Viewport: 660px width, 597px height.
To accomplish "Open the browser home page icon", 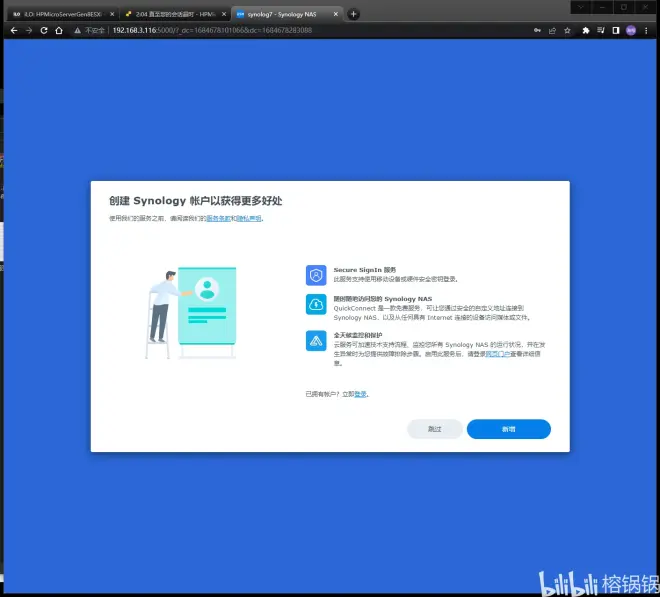I will 59,30.
